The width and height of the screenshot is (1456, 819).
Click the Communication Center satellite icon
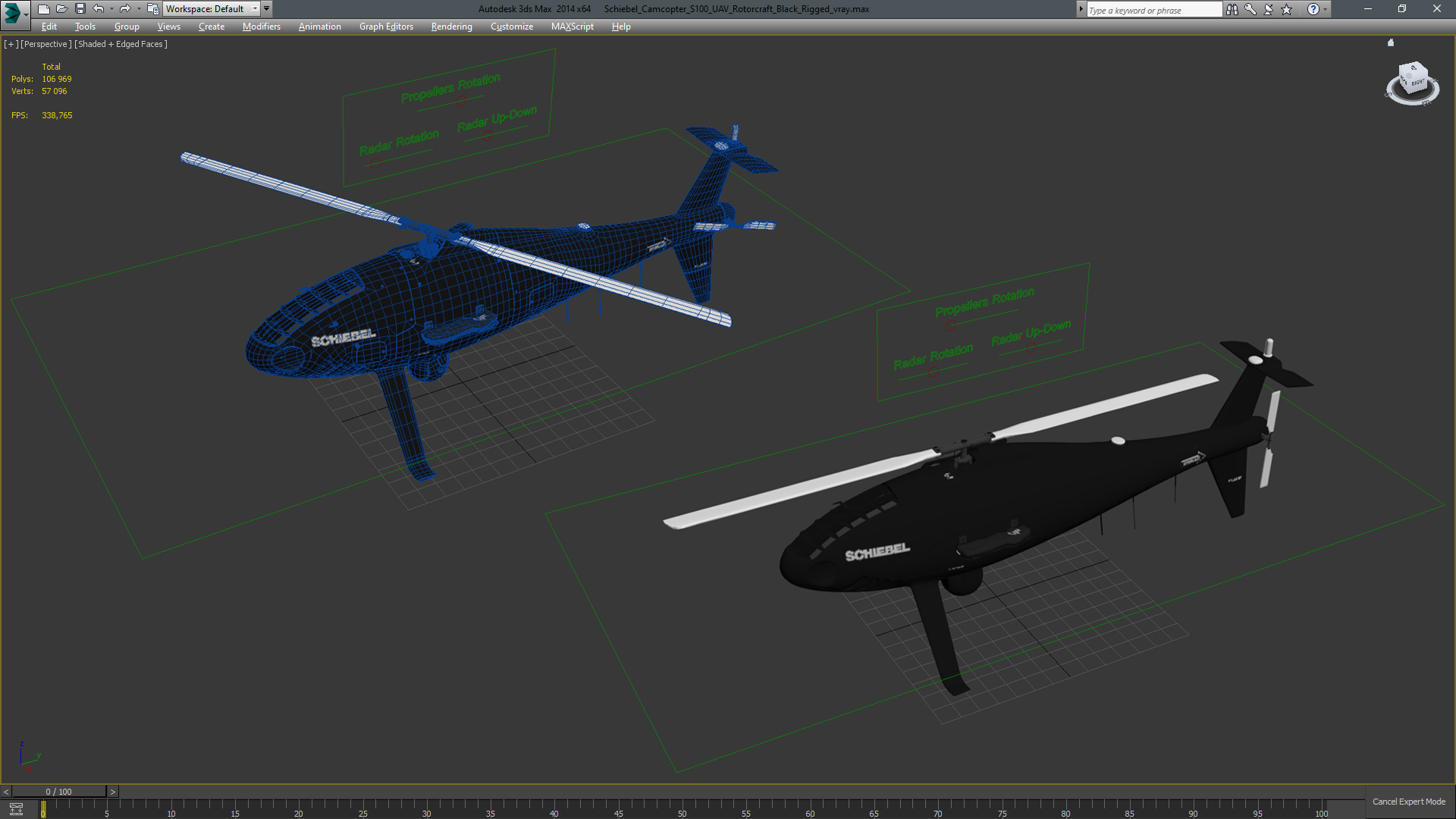pos(1269,9)
